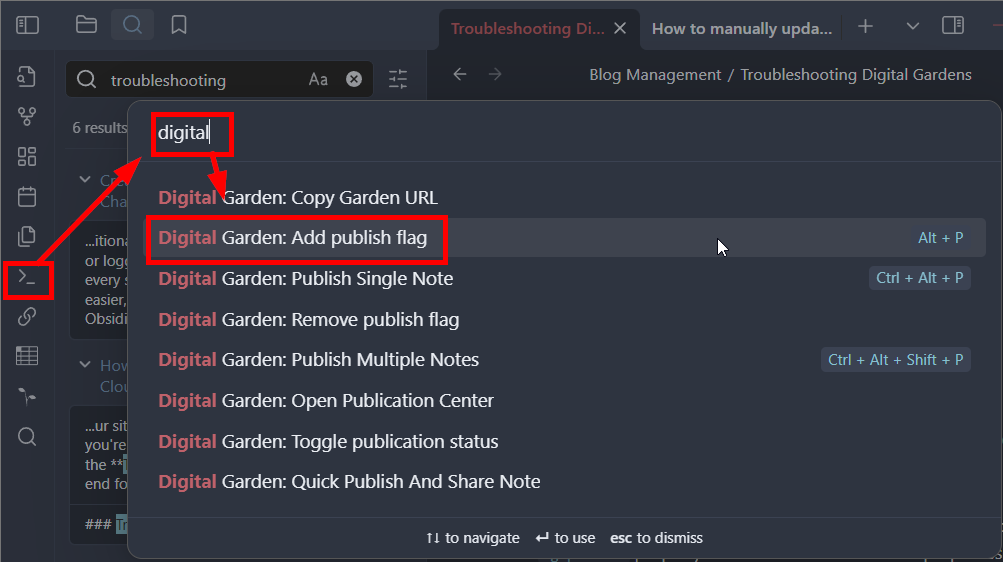Click the chain link icon in the ribbon

click(x=27, y=317)
